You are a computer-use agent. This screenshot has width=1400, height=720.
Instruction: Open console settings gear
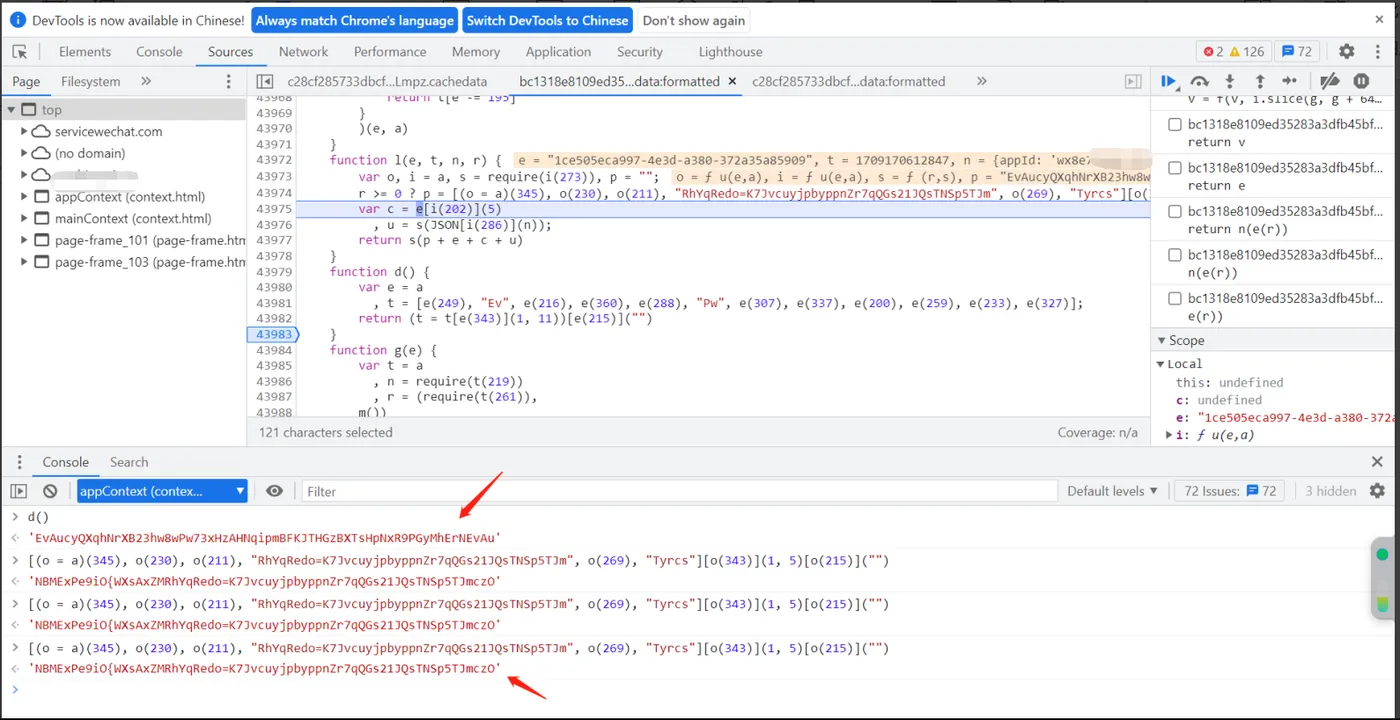tap(1377, 491)
